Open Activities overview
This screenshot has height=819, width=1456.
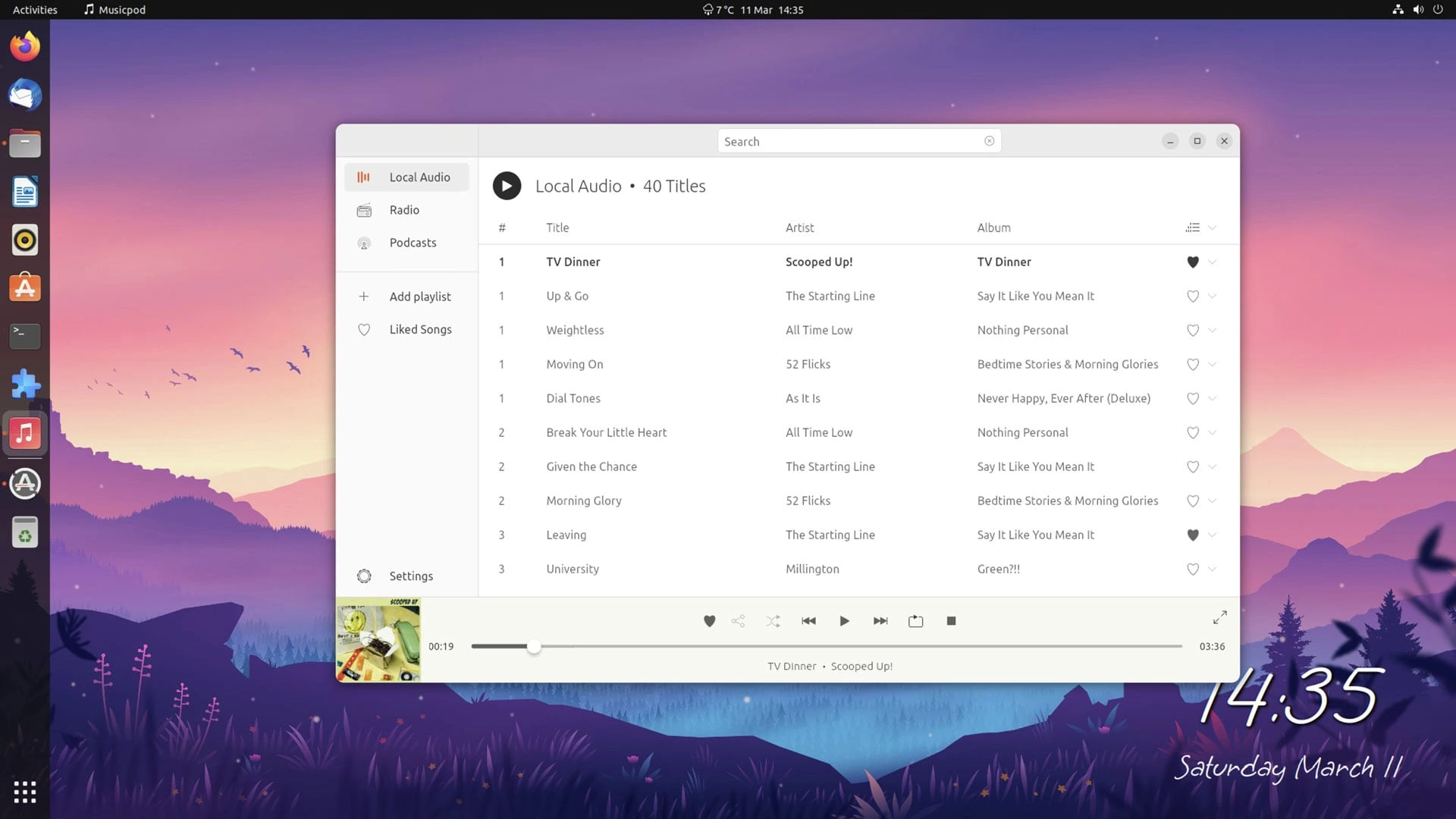pos(35,10)
